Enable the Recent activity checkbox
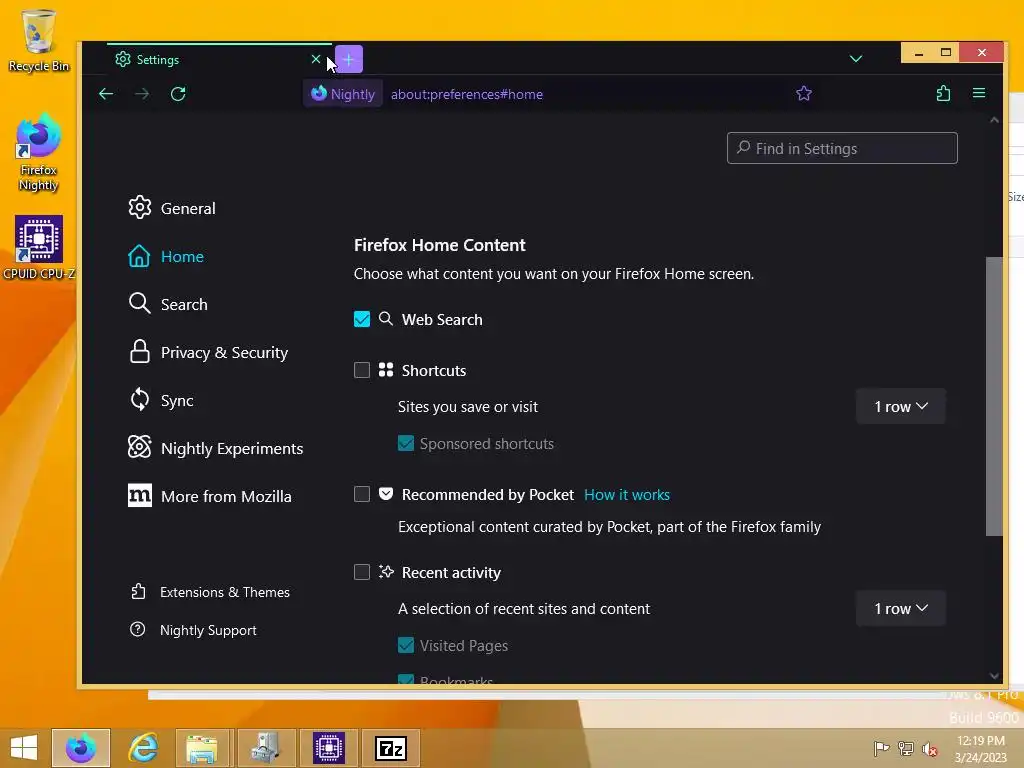The width and height of the screenshot is (1024, 768). coord(362,572)
